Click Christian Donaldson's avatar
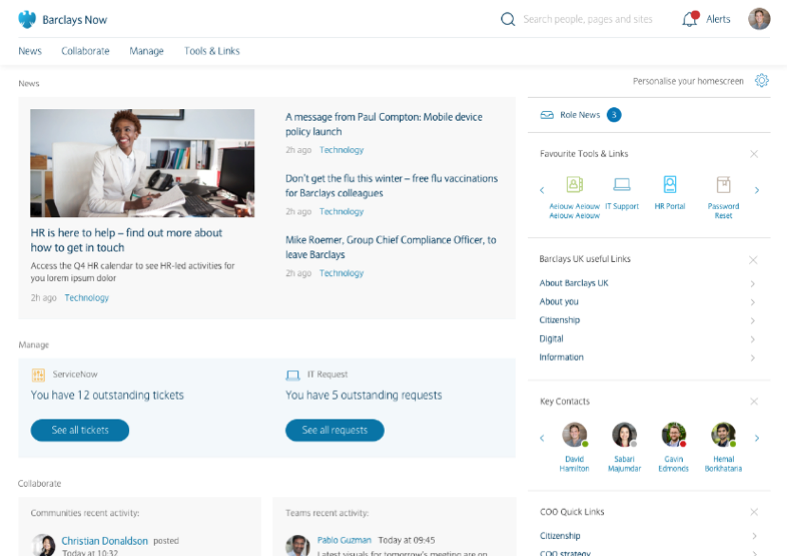Image resolution: width=787 pixels, height=556 pixels. pos(43,545)
